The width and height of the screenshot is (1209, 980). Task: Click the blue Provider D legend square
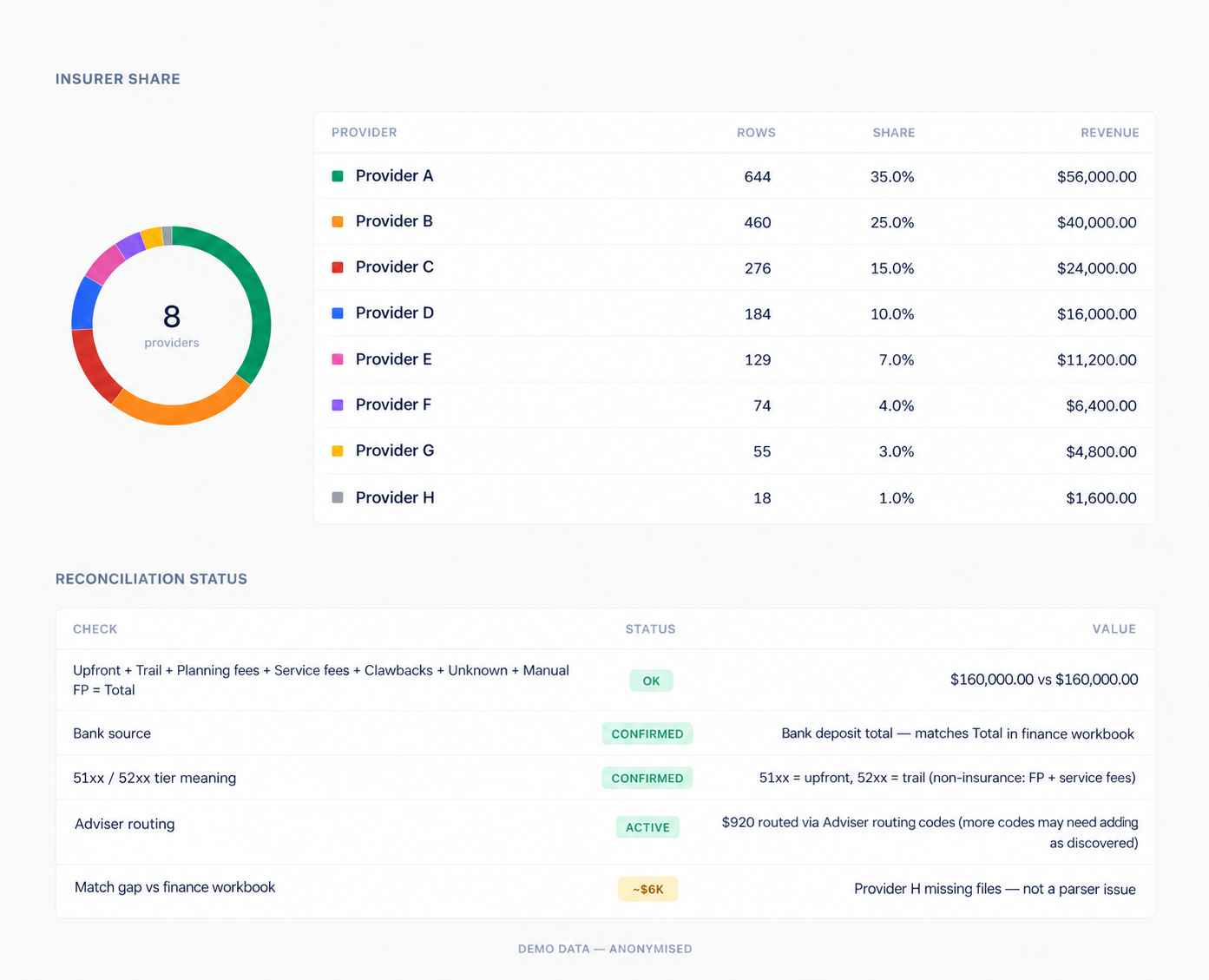click(338, 313)
